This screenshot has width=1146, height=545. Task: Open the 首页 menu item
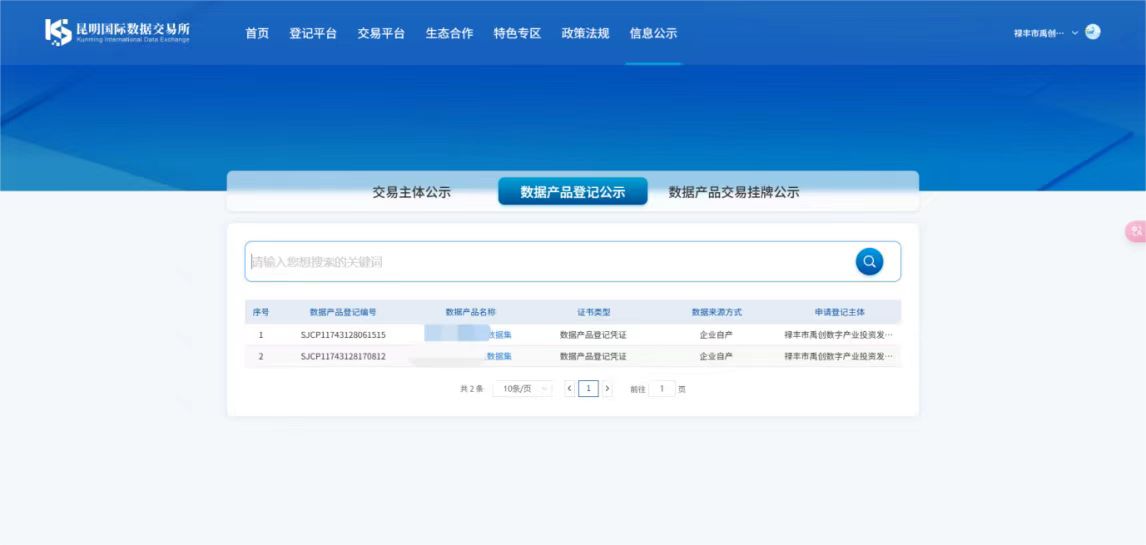[x=257, y=33]
